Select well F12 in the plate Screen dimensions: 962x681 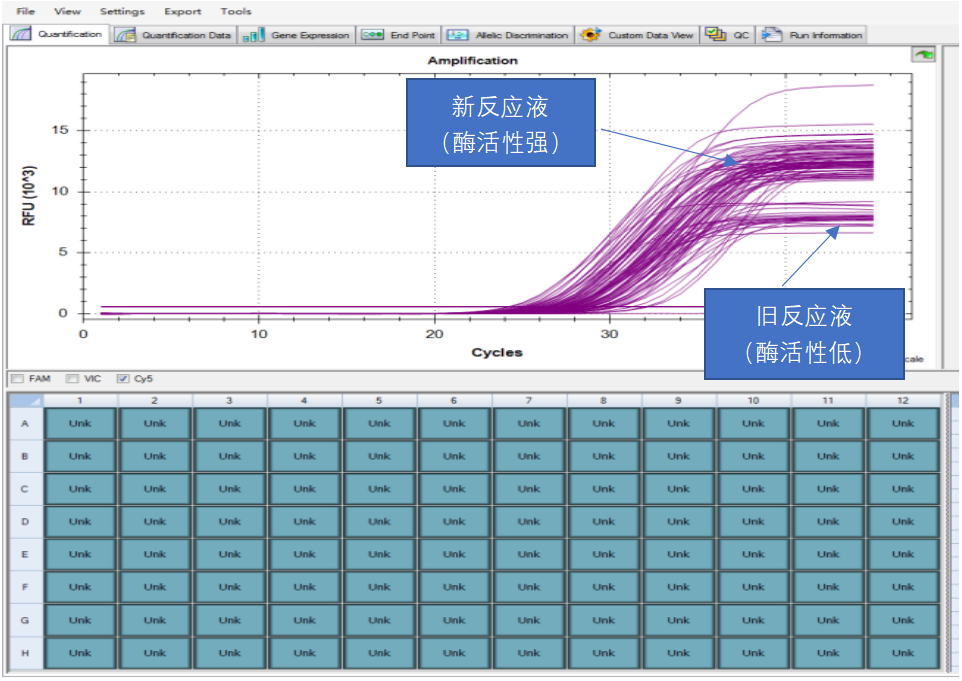tap(902, 587)
